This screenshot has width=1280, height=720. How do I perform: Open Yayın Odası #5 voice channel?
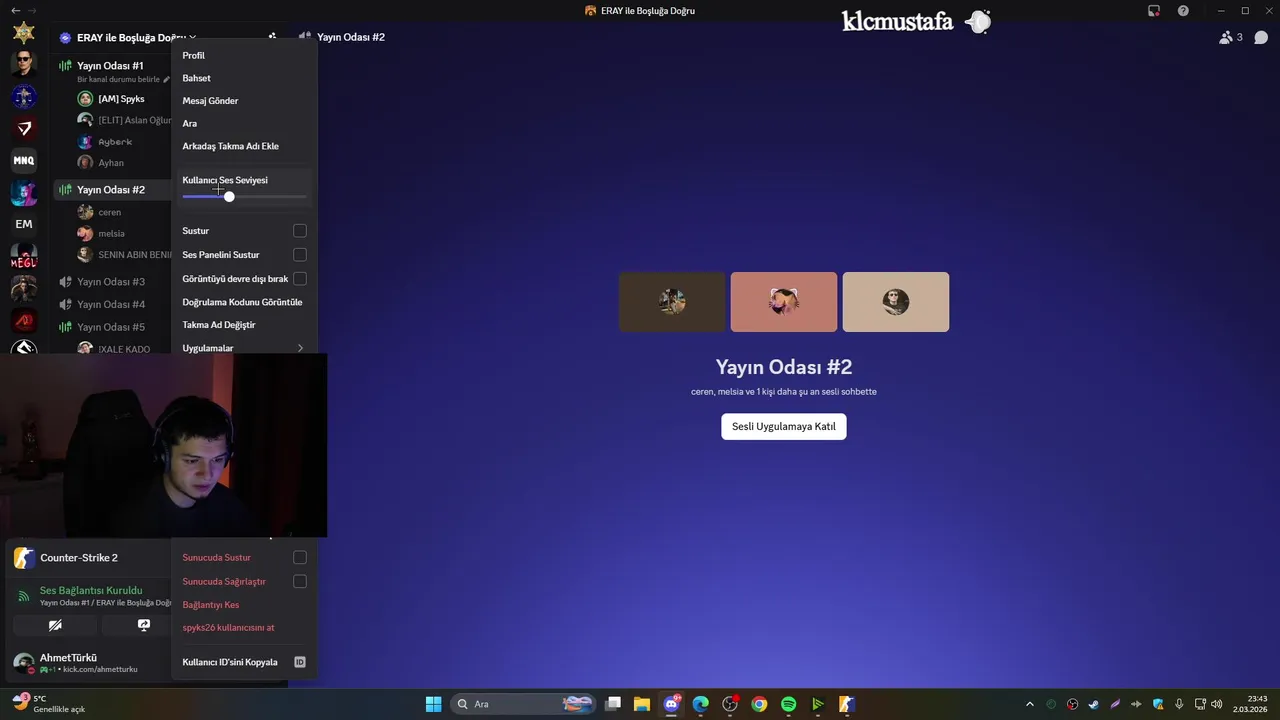click(112, 327)
